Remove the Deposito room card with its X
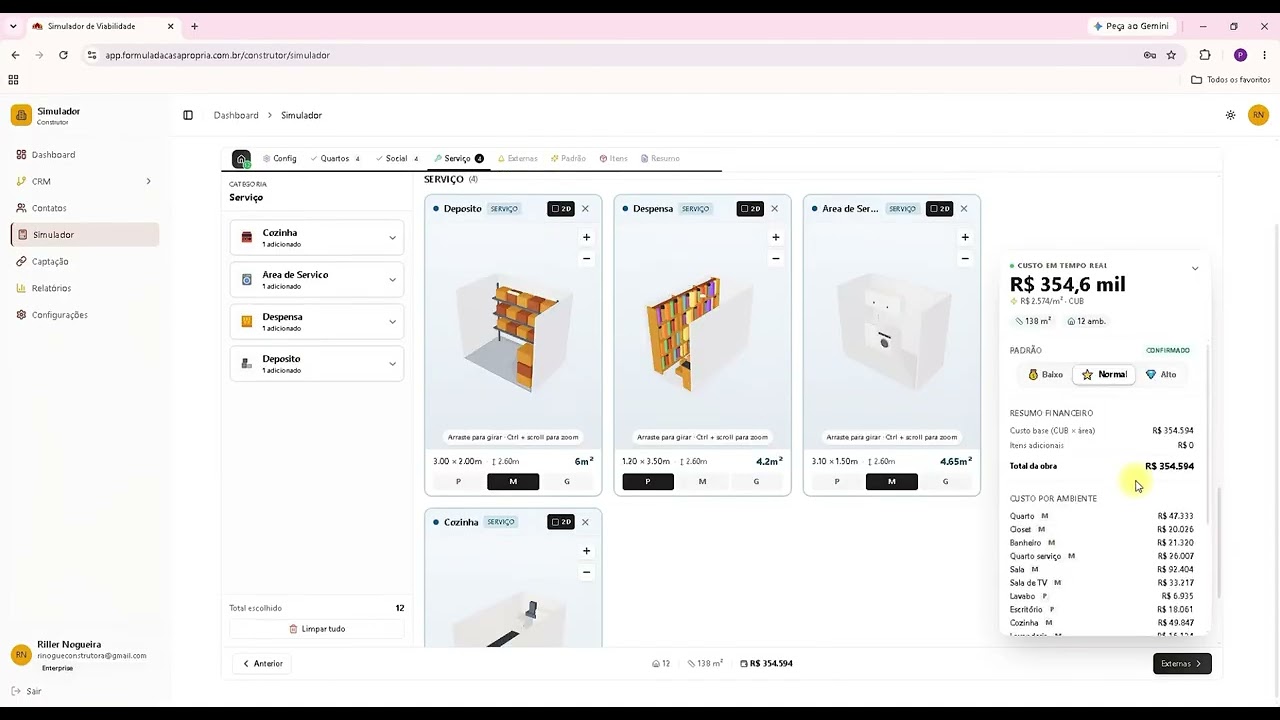Viewport: 1280px width, 720px height. pos(585,209)
